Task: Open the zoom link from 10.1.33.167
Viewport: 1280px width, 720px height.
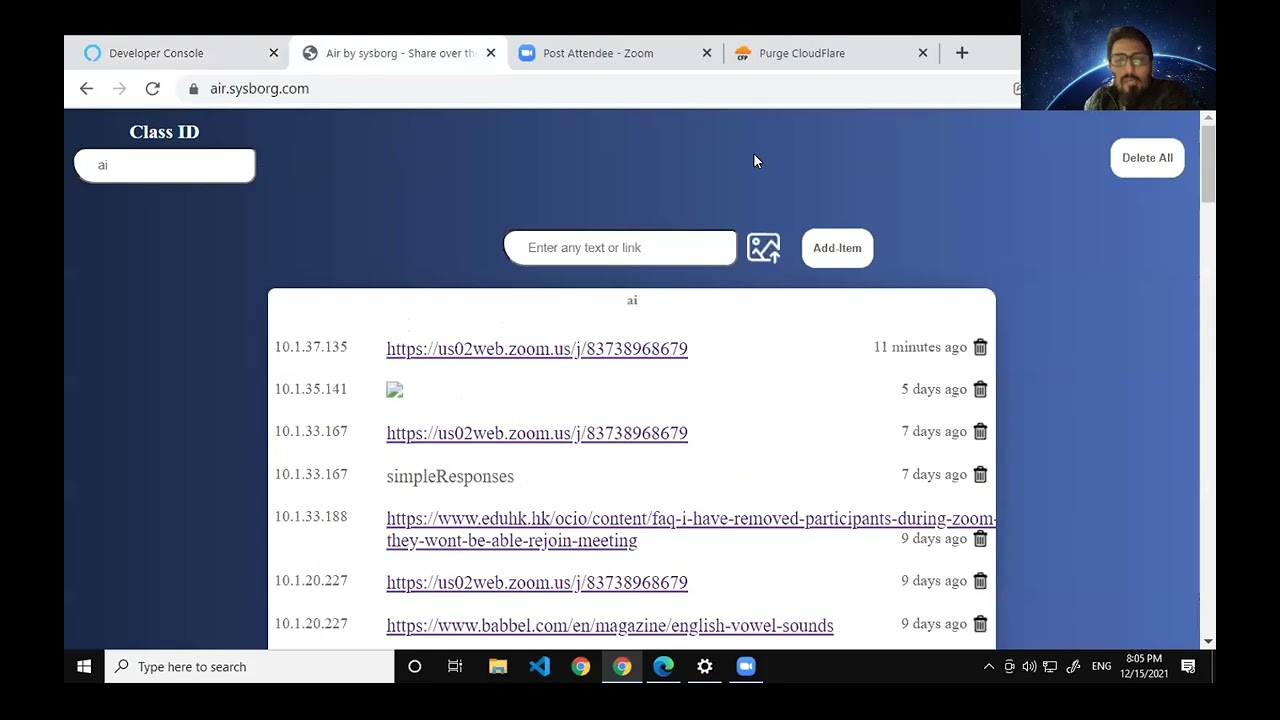Action: click(x=537, y=433)
